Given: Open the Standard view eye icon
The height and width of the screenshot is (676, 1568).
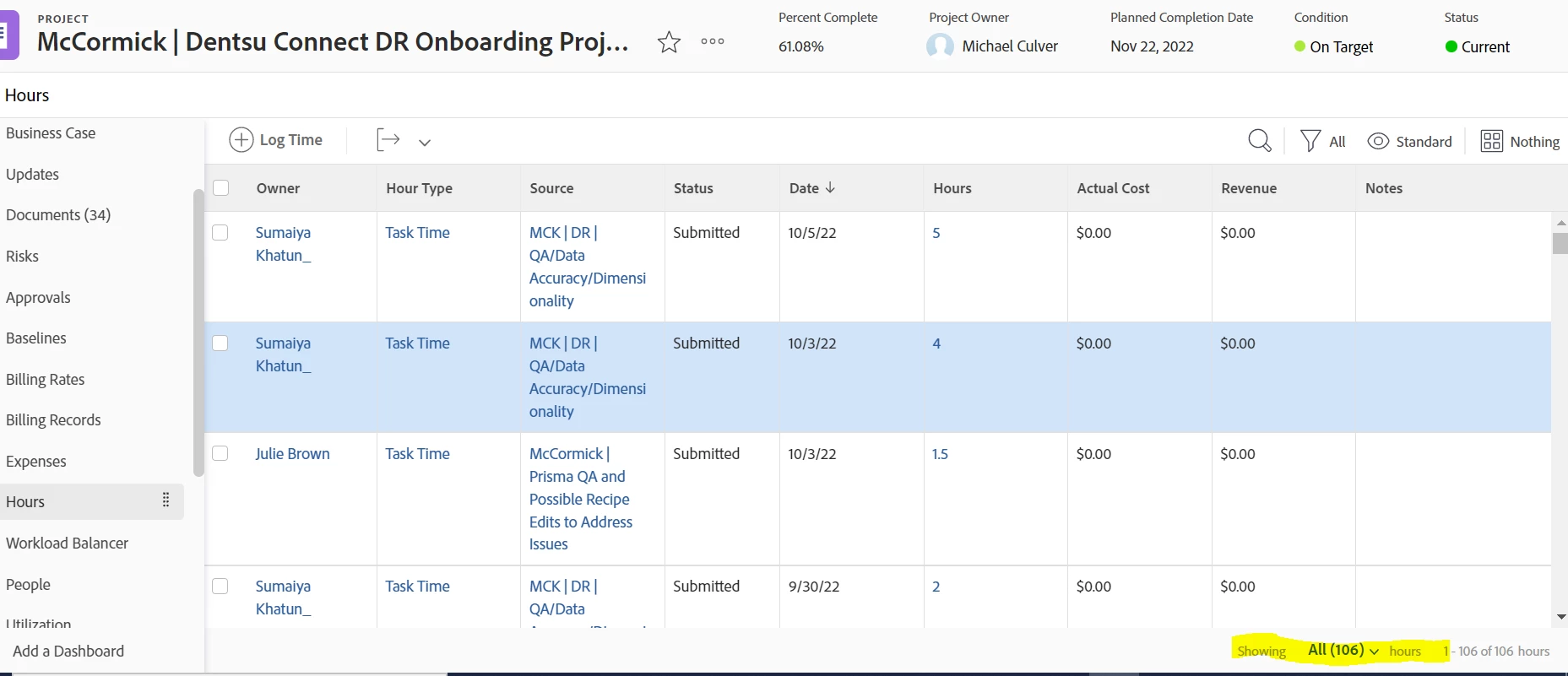Looking at the screenshot, I should (x=1378, y=141).
